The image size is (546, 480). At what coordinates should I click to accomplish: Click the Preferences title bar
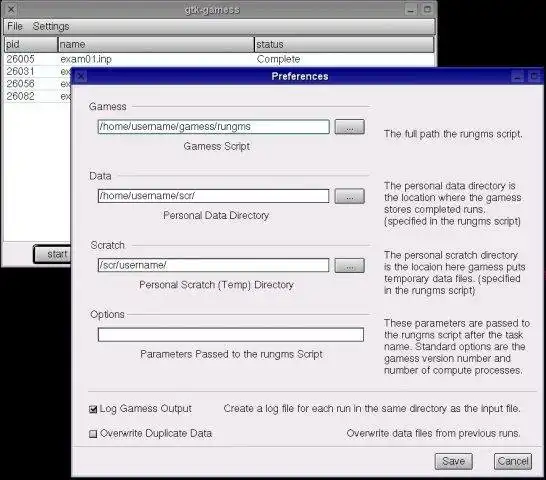tap(300, 76)
